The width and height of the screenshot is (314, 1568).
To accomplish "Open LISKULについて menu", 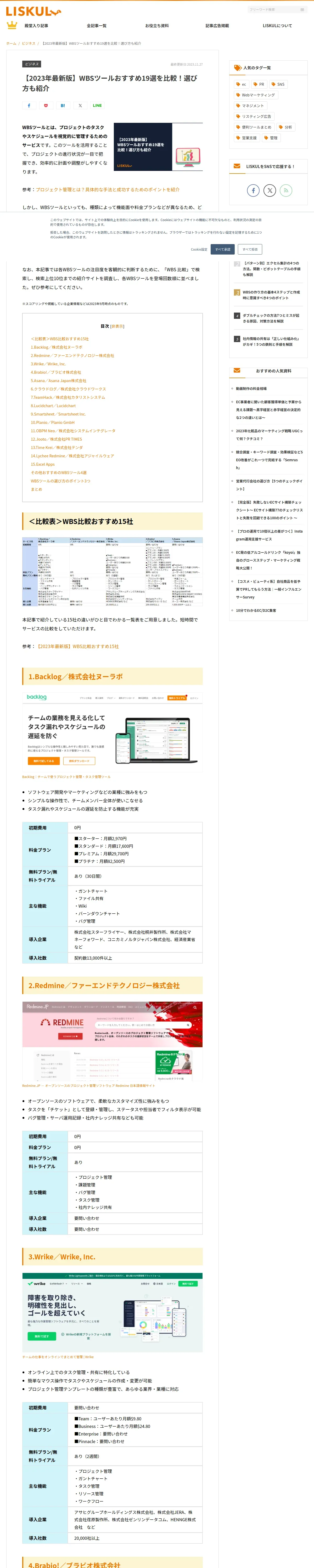I will point(277,26).
